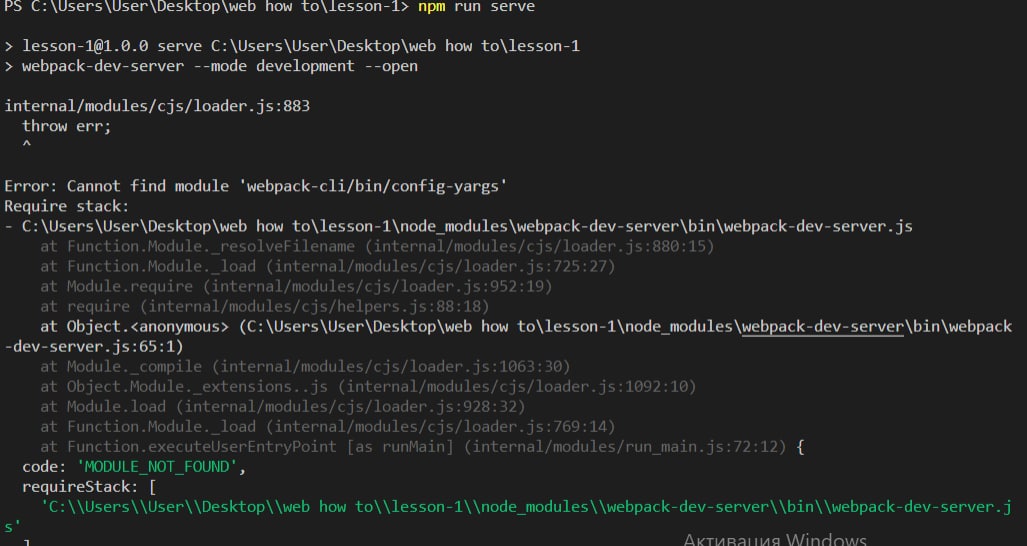Click the 'Module.require' loader.js:952:19 line

coord(297,287)
